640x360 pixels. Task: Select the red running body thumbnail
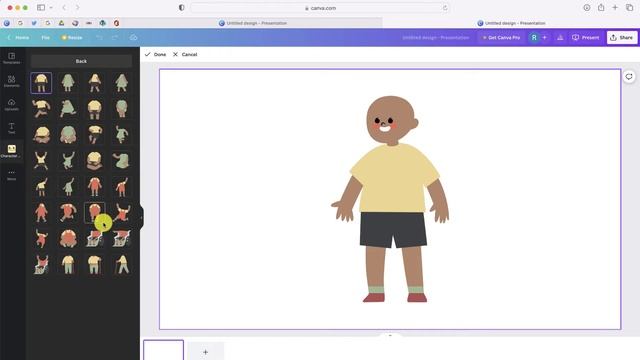(x=68, y=212)
